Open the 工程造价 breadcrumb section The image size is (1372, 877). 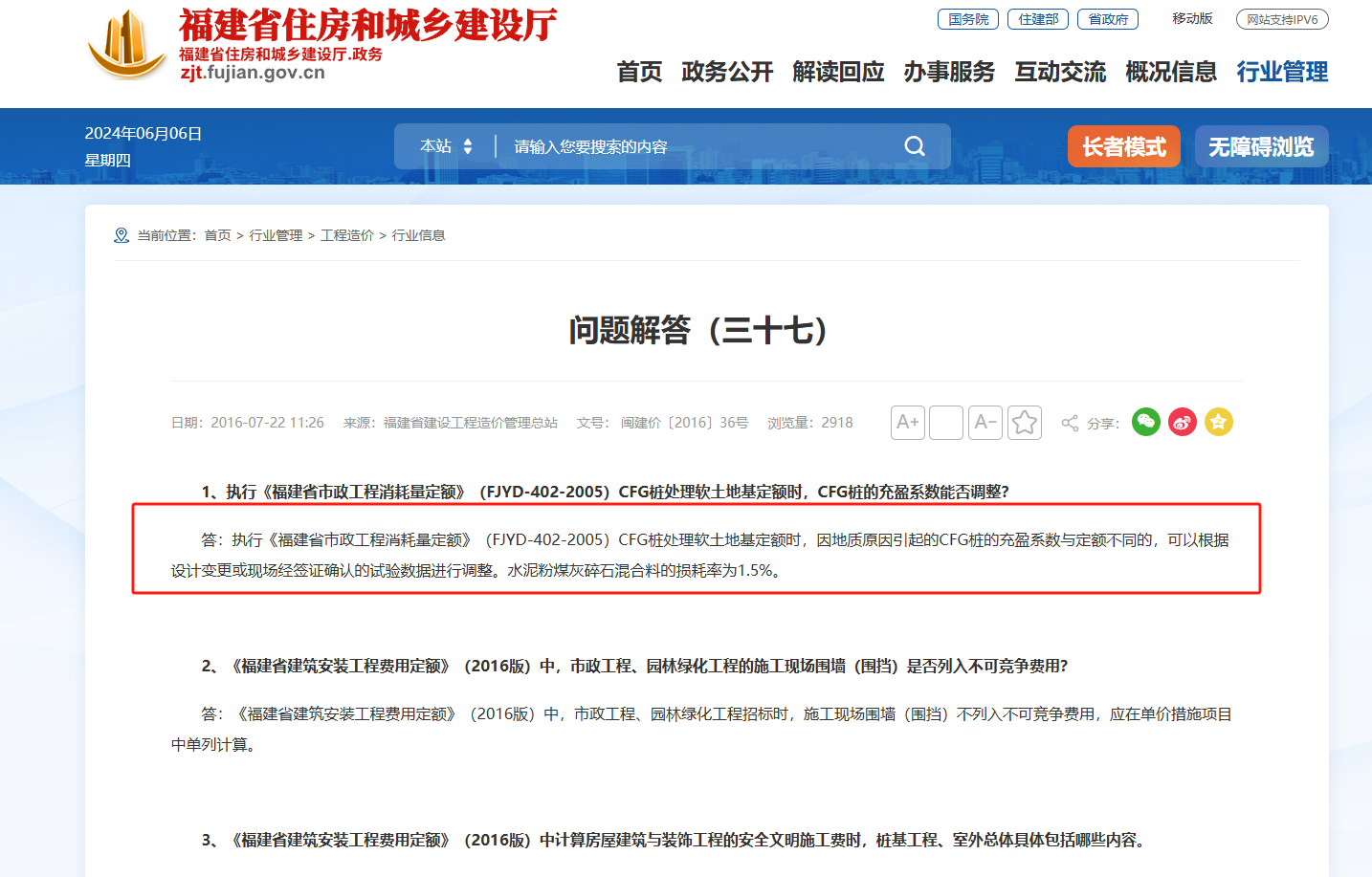pyautogui.click(x=346, y=234)
